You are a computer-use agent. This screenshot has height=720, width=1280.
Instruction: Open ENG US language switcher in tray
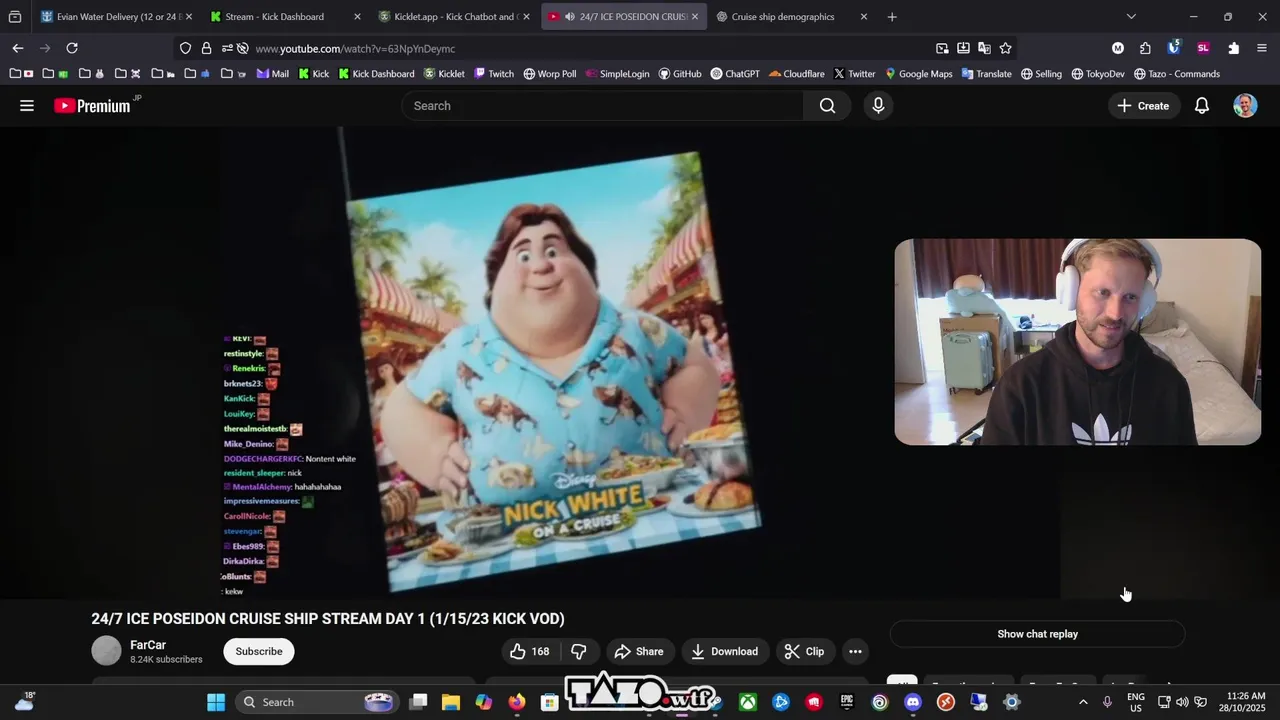click(1136, 702)
